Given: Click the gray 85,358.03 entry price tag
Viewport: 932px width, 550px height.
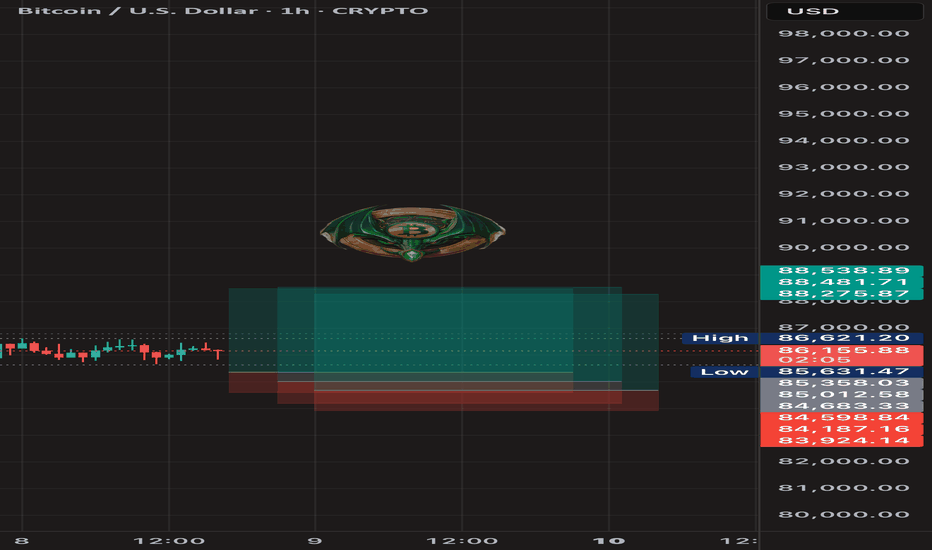Looking at the screenshot, I should pos(843,384).
